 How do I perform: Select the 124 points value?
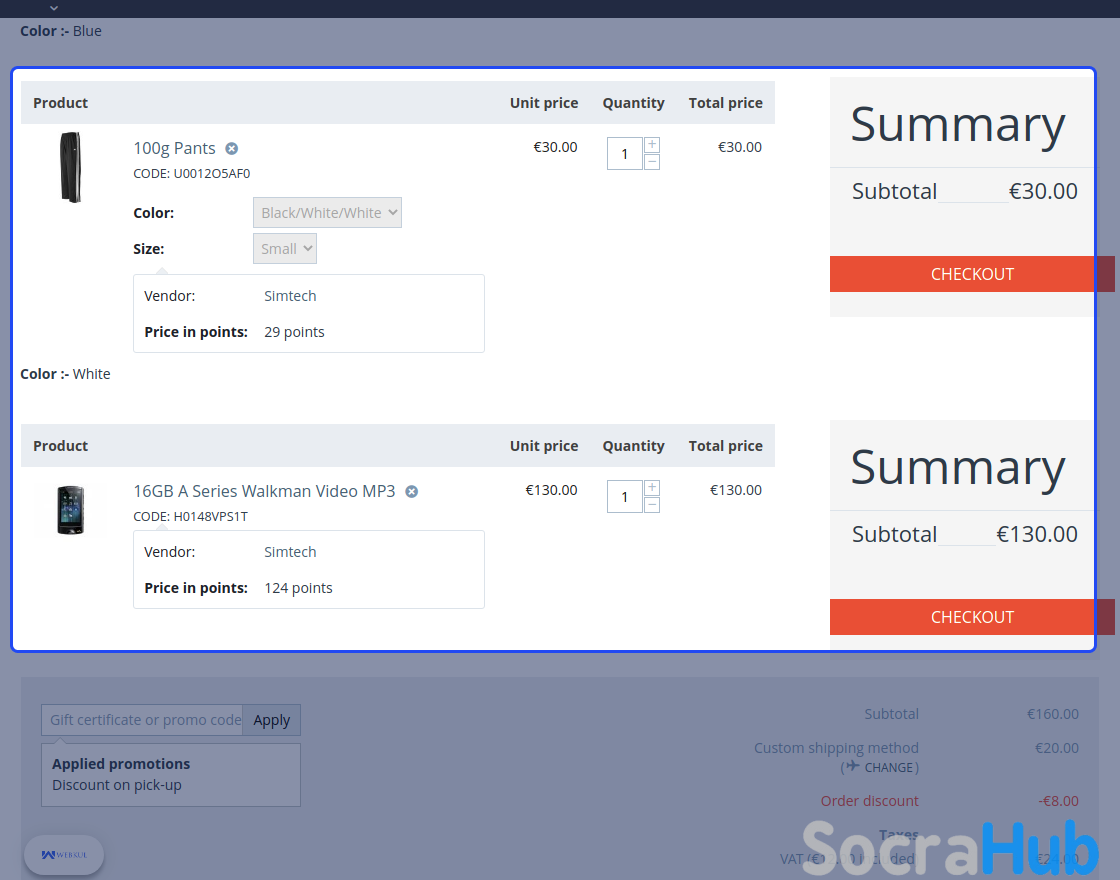pyautogui.click(x=299, y=588)
